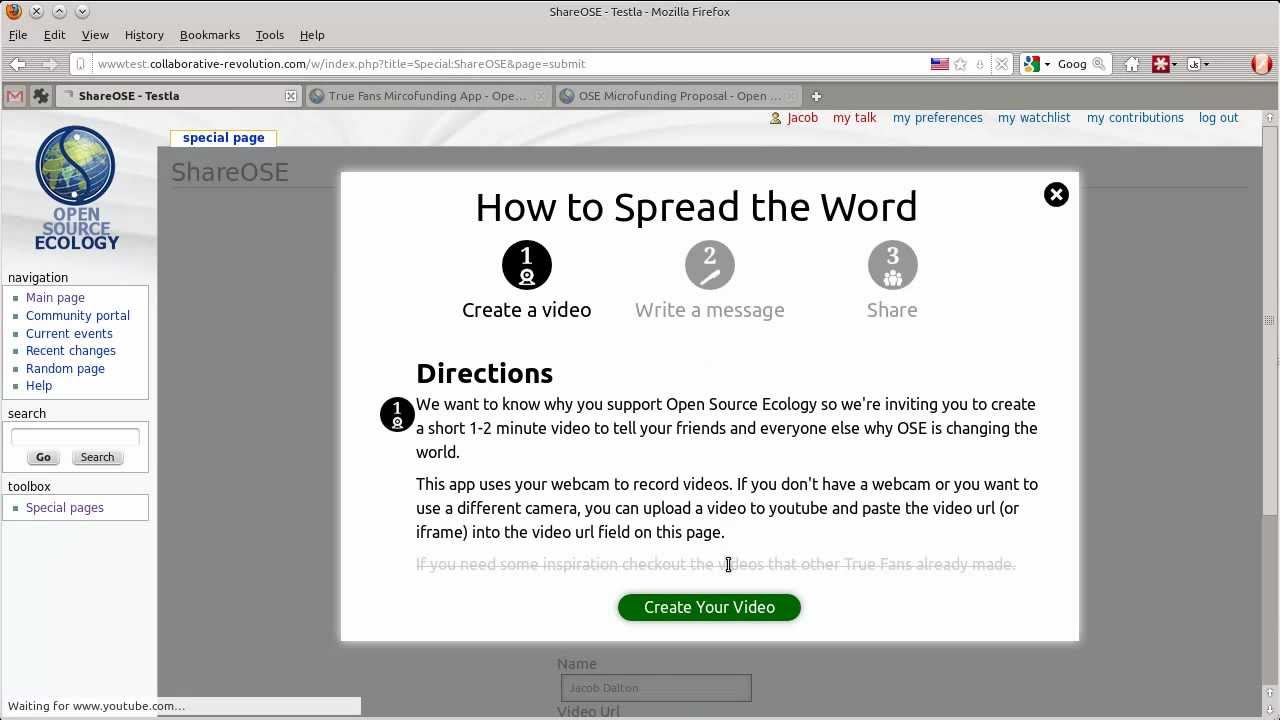Open the Bookmarks menu
This screenshot has width=1280, height=720.
(210, 35)
